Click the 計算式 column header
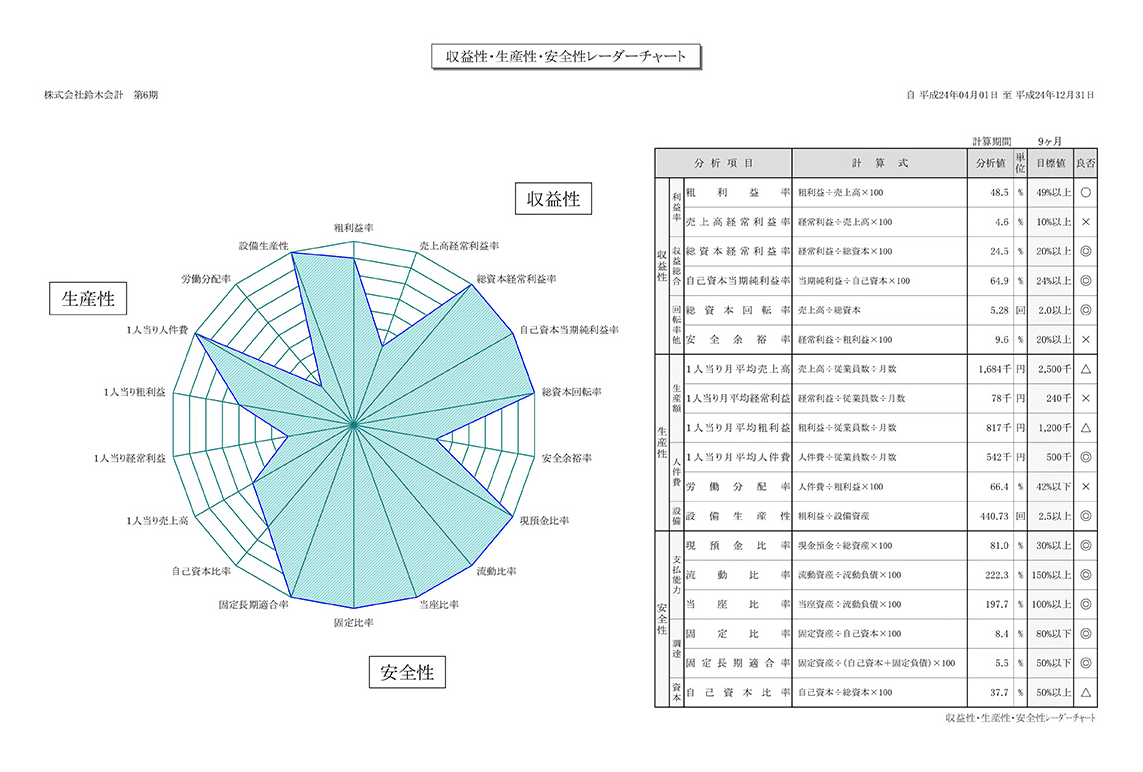 879,163
